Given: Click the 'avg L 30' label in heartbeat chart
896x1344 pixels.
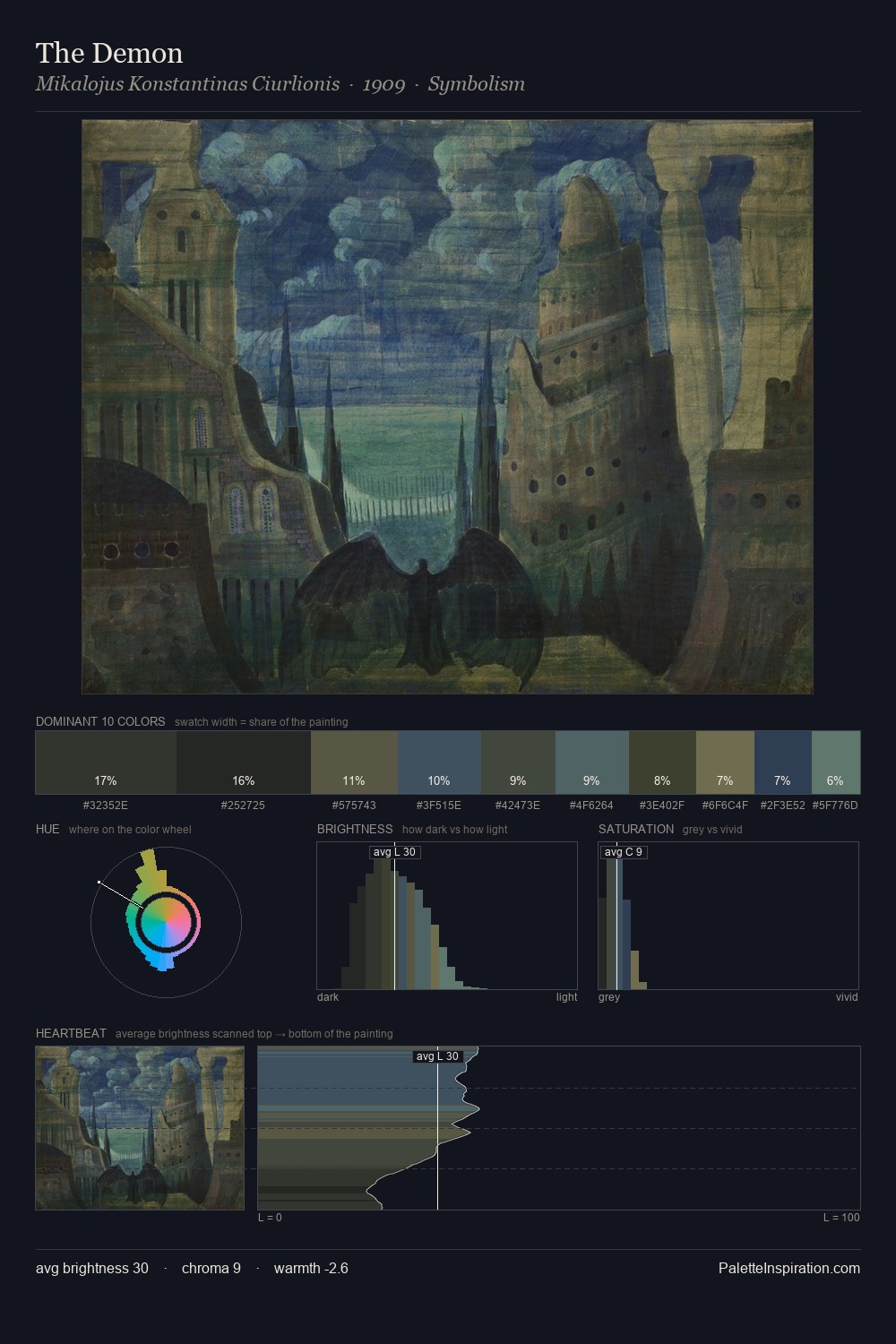Looking at the screenshot, I should point(437,1056).
